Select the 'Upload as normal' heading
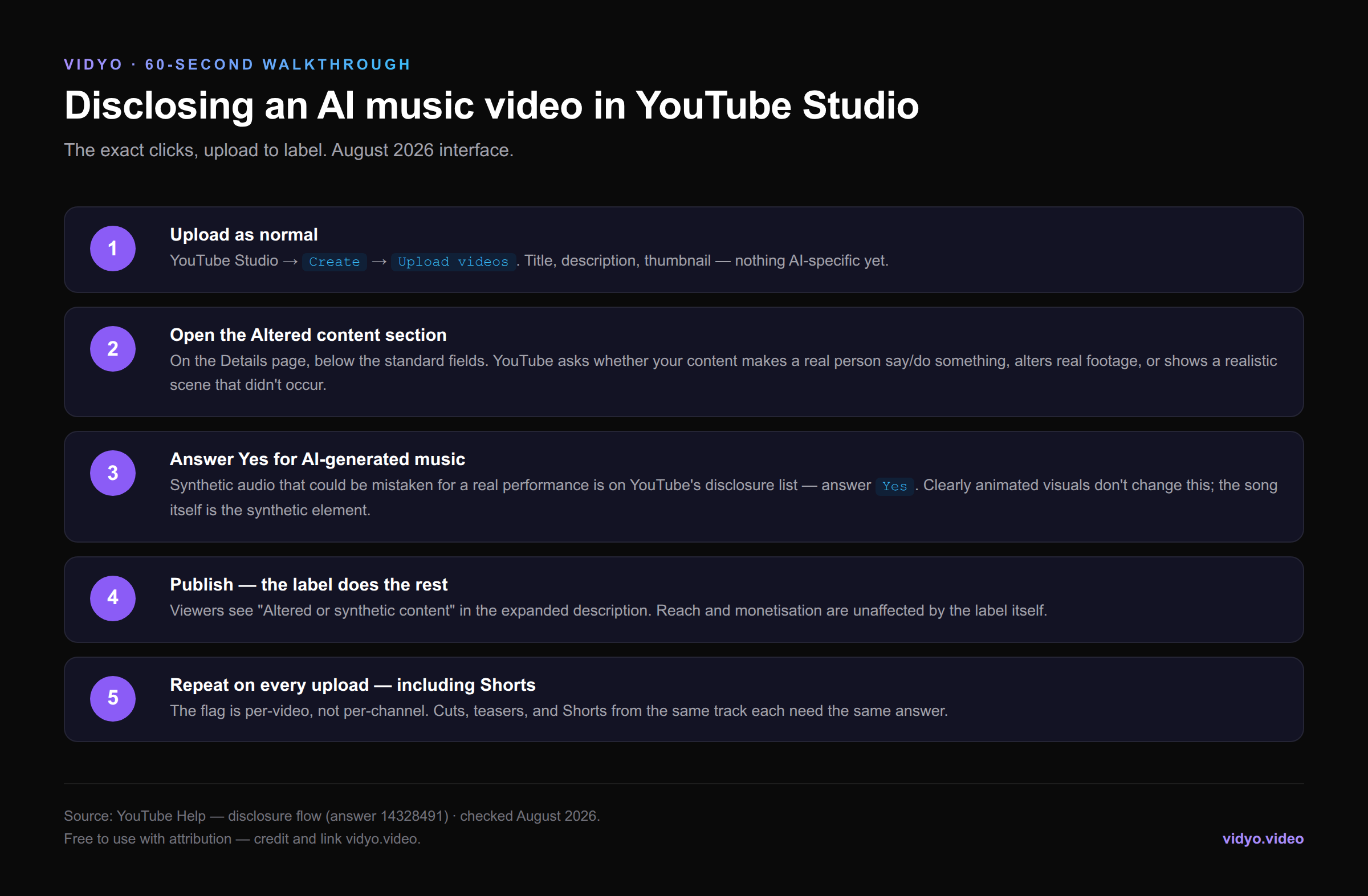Viewport: 1368px width, 896px height. 244,234
